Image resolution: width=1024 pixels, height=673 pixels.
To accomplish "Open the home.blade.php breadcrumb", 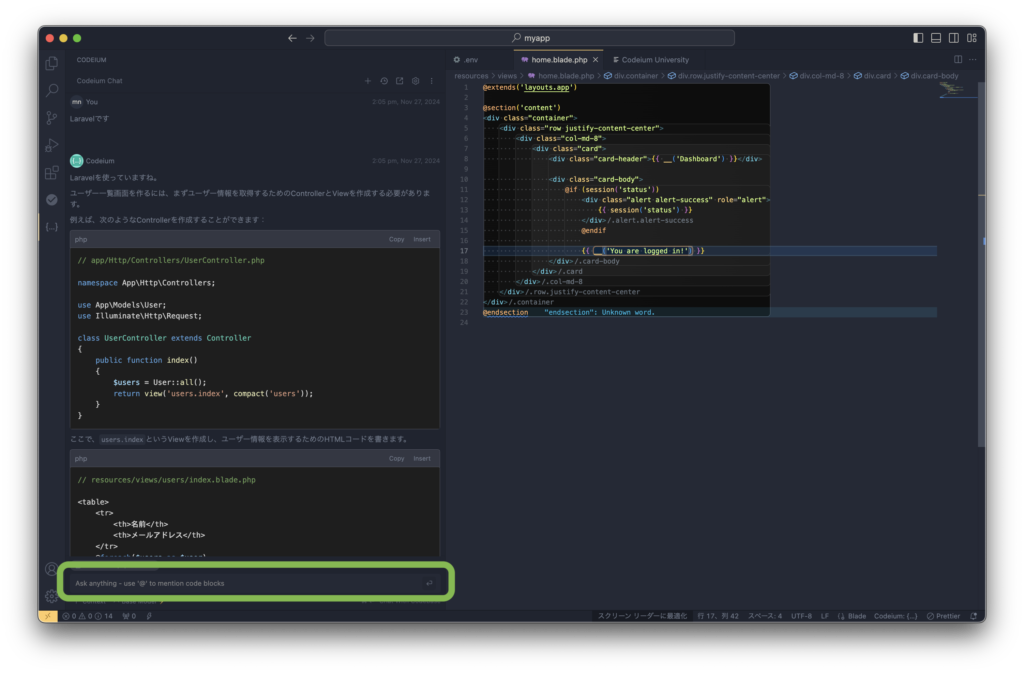I will coord(561,76).
